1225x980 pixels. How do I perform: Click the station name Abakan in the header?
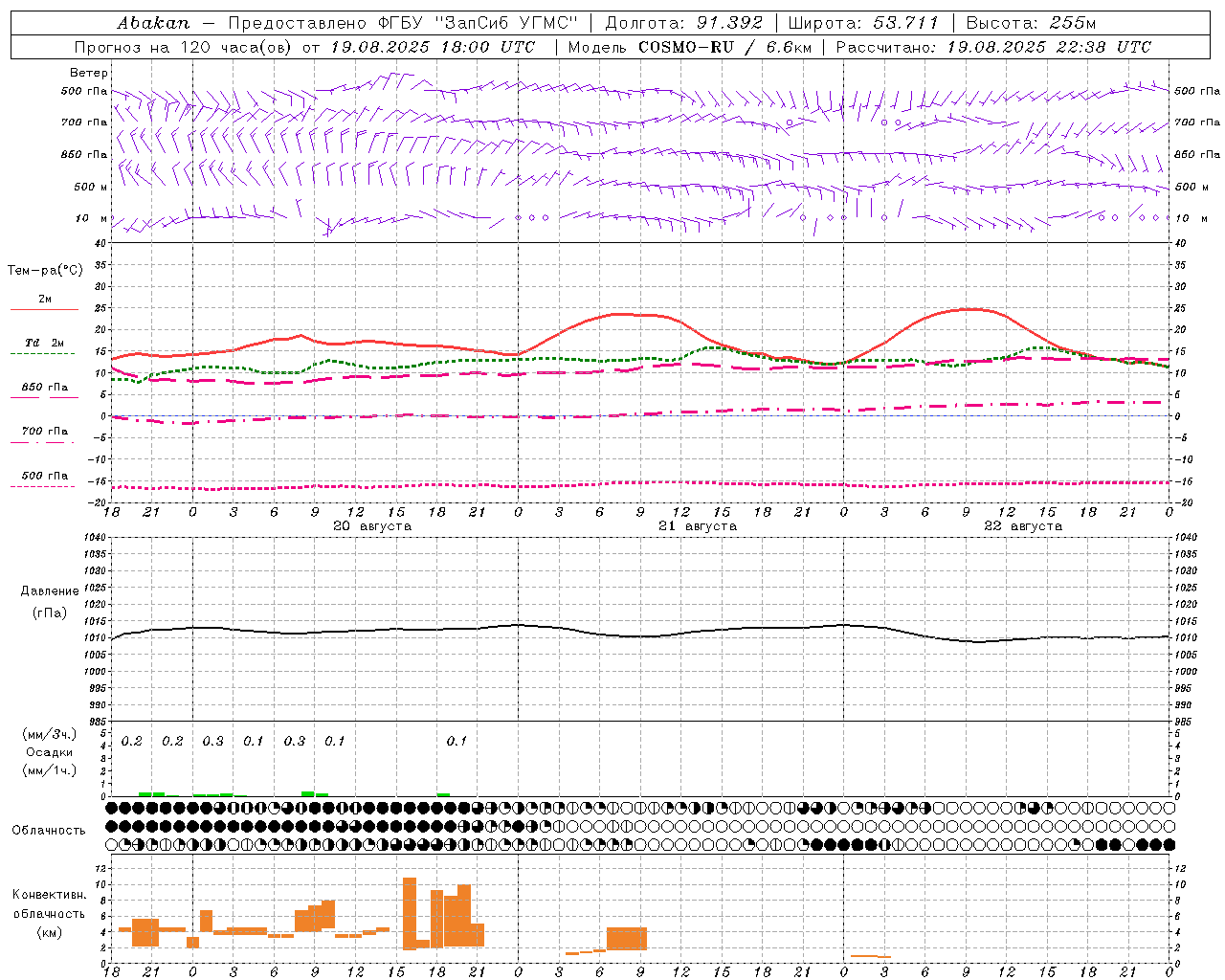point(153,23)
